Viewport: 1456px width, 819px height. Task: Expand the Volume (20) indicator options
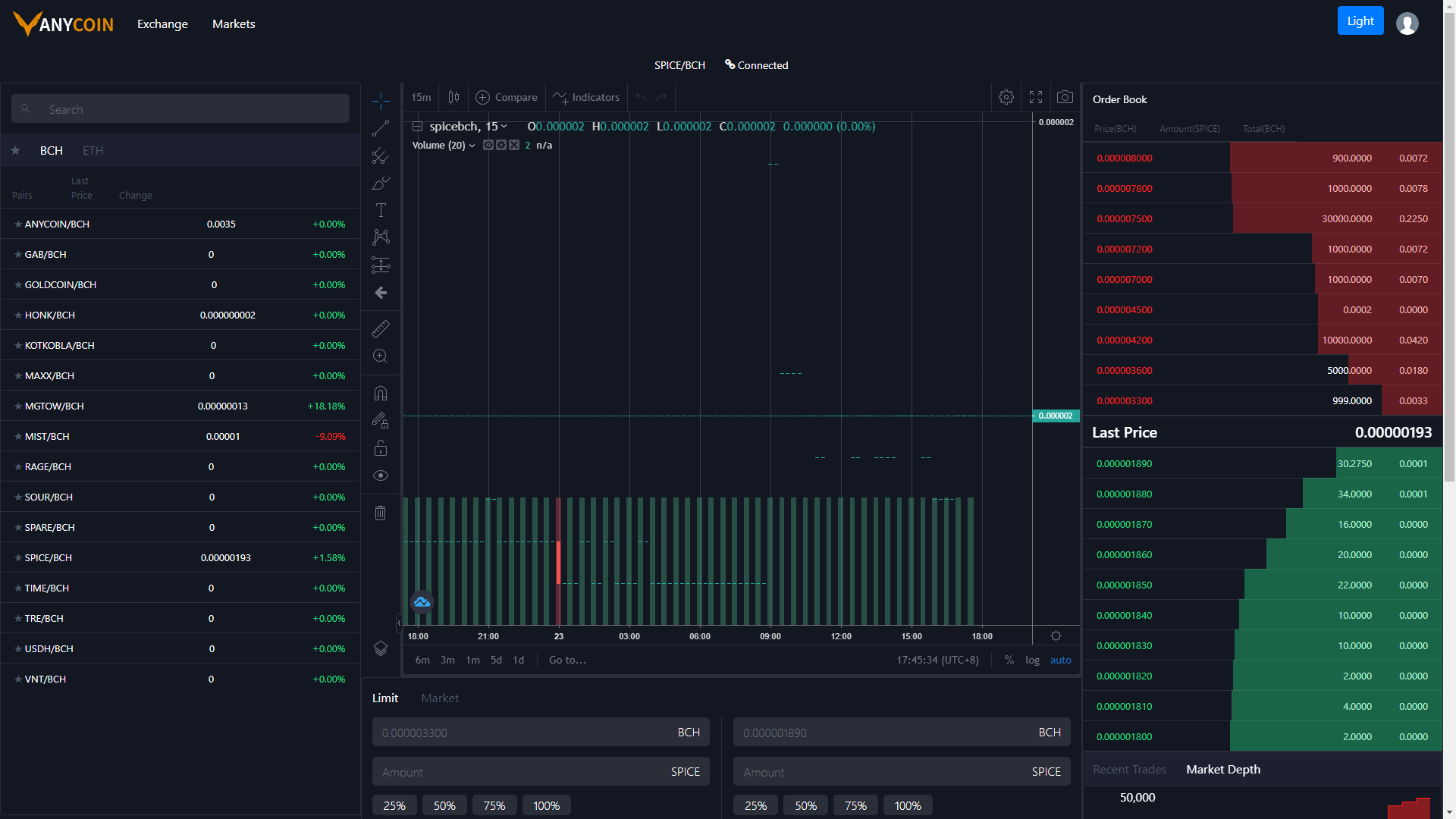point(472,146)
